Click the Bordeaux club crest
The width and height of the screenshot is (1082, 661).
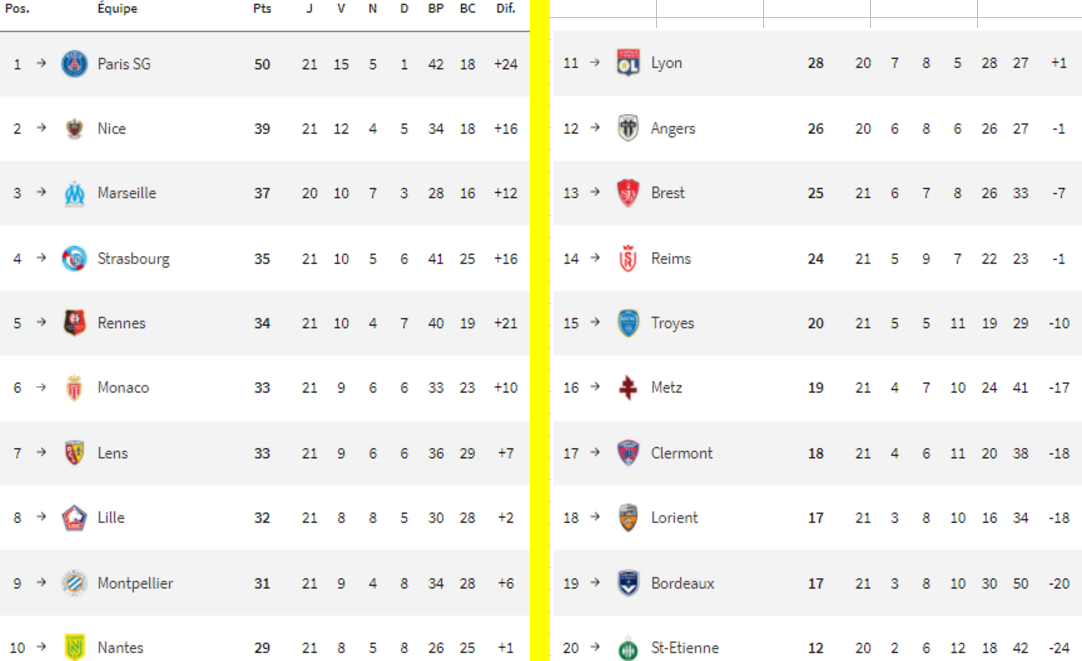(x=628, y=583)
